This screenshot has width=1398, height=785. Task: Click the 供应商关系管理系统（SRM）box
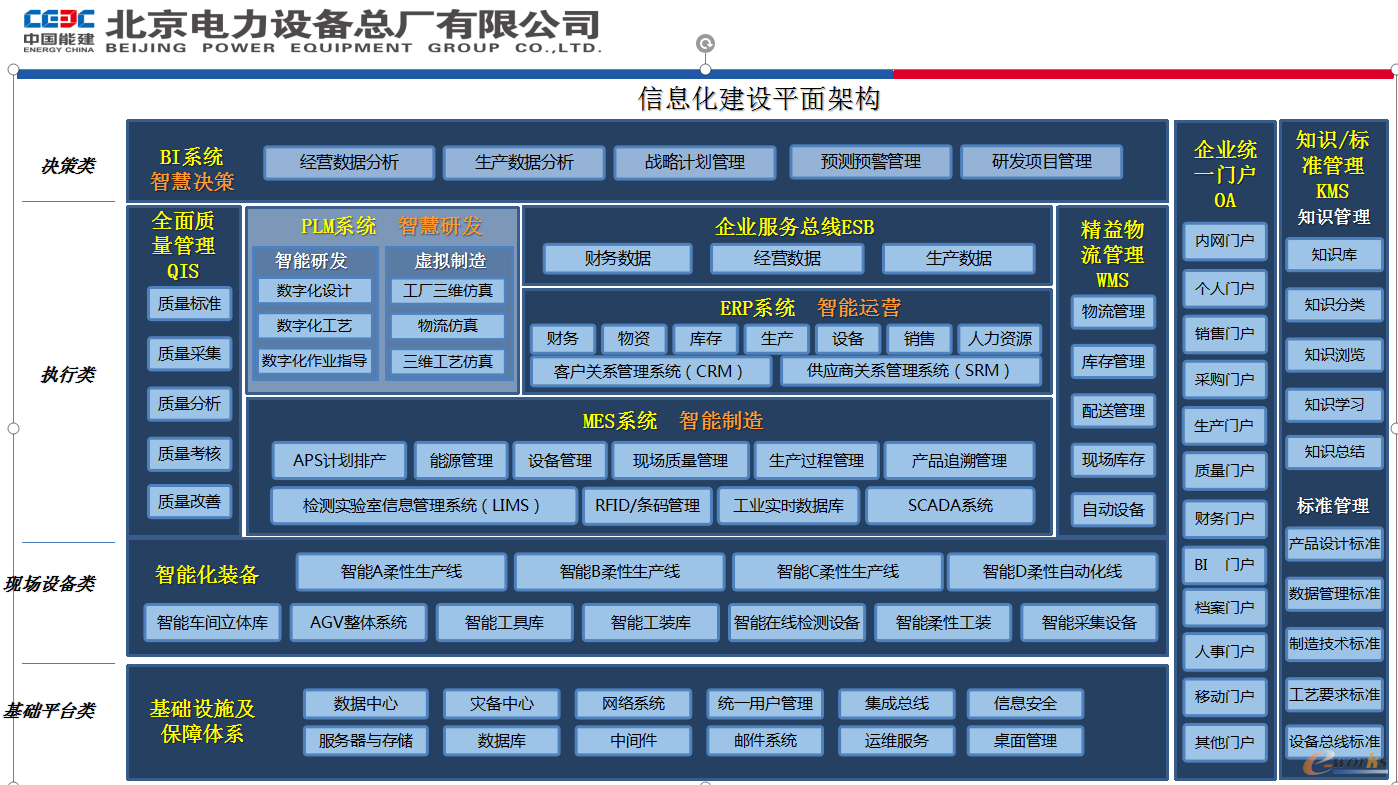click(910, 371)
